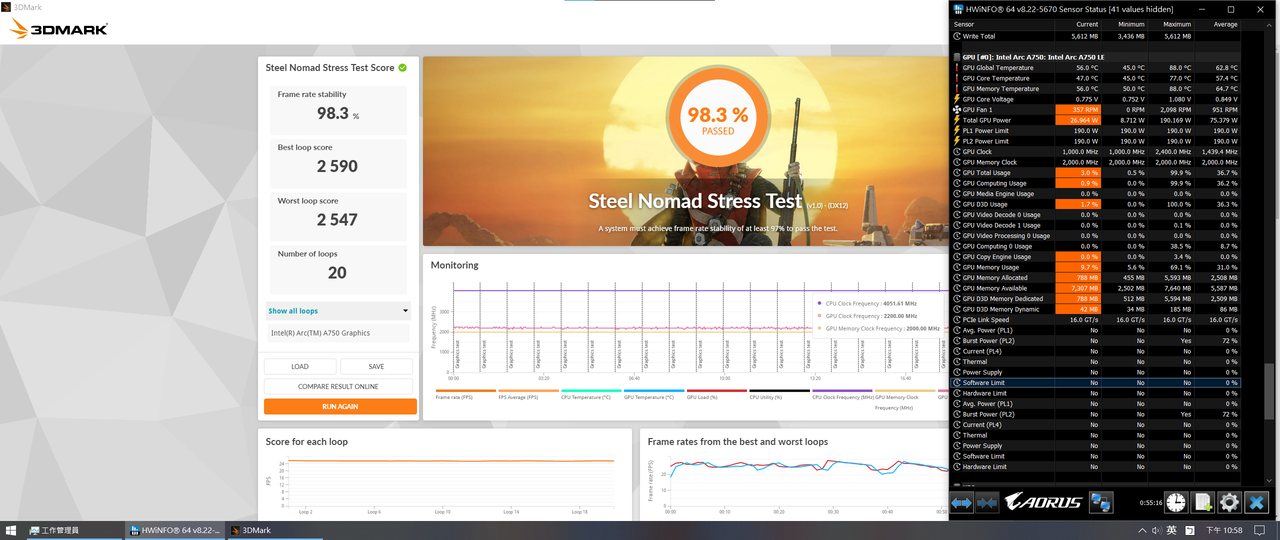Open HWiNFO network monitors icon
Viewport: 1280px width, 540px height.
click(1101, 502)
